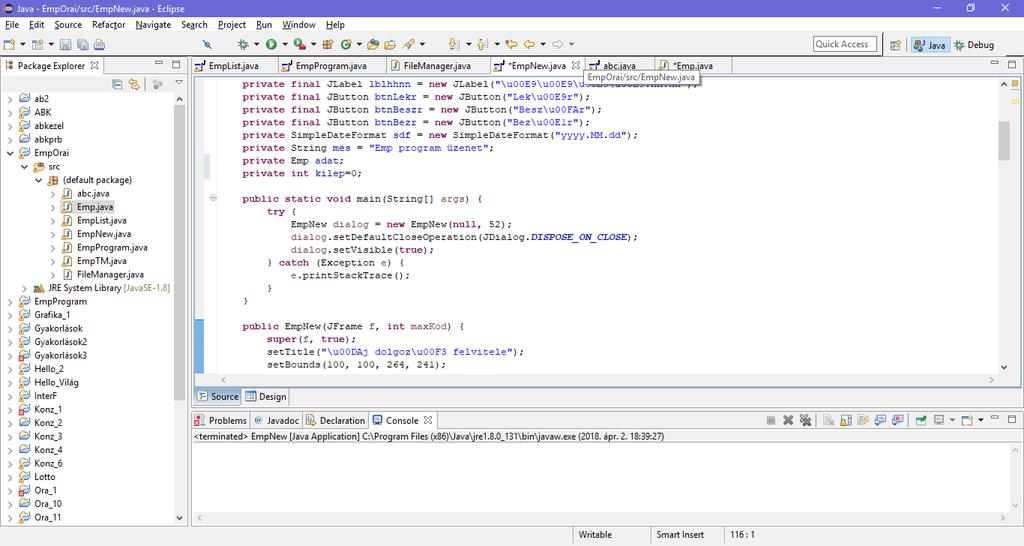Viewport: 1024px width, 546px height.
Task: Open the Source menu
Action: coord(68,25)
